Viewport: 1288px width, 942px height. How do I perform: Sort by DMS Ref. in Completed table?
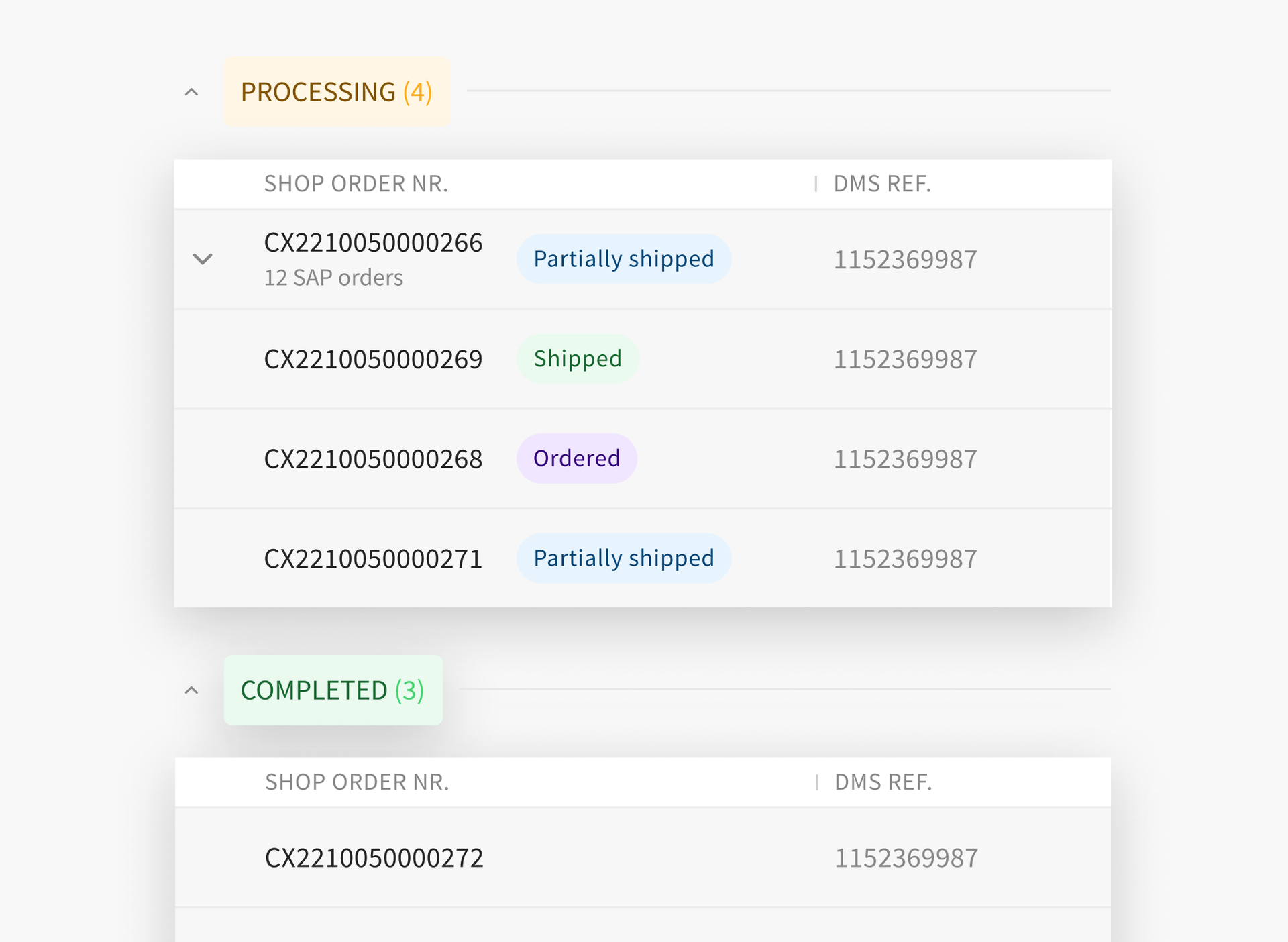pos(883,782)
